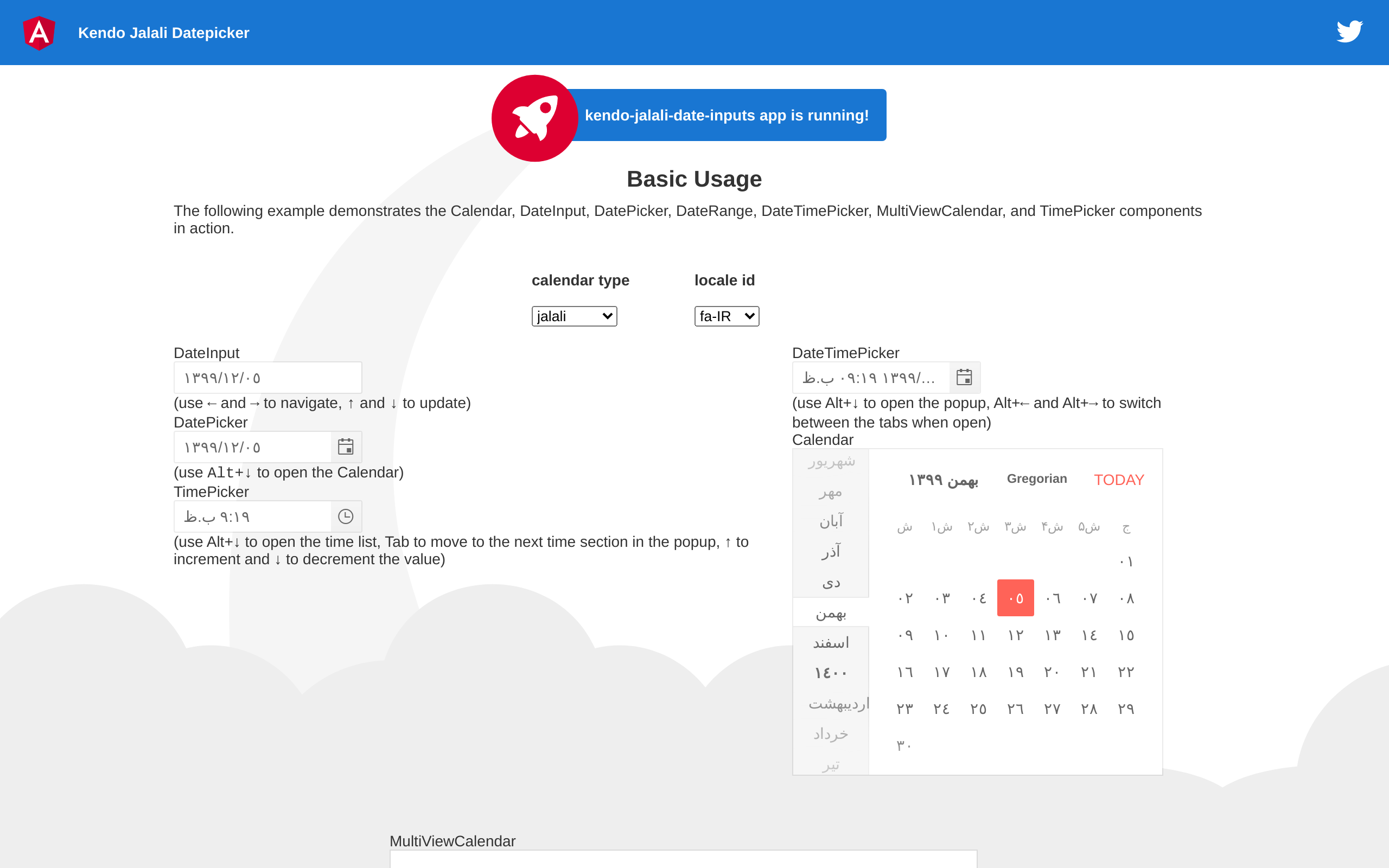Select شهریور in month navigation list
The width and height of the screenshot is (1389, 868).
point(831,461)
